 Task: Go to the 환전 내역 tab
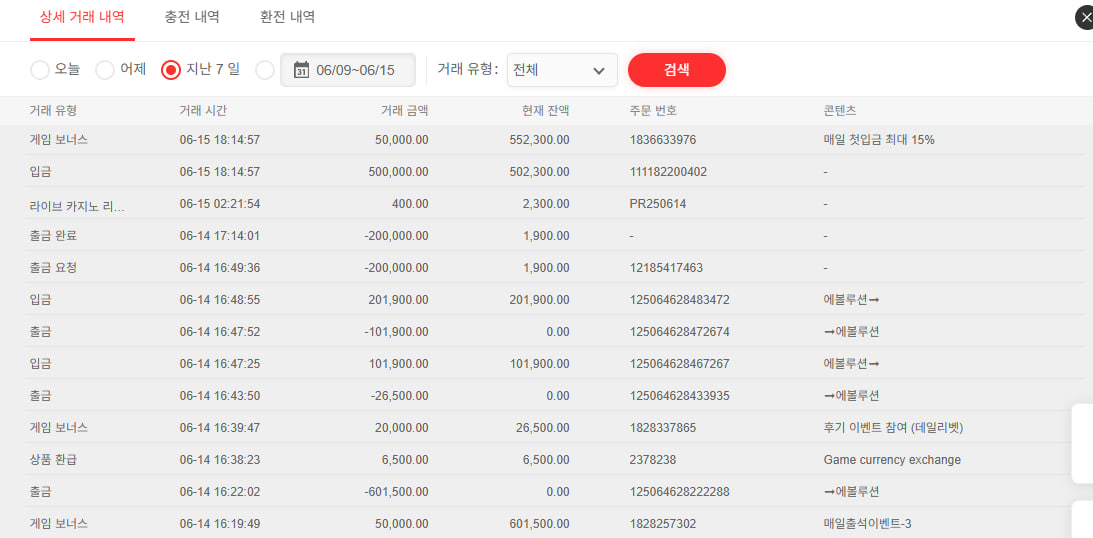click(x=287, y=17)
